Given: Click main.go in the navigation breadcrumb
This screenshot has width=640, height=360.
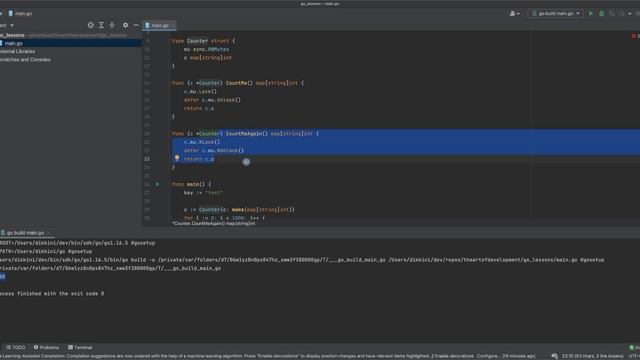Looking at the screenshot, I should pos(20,13).
